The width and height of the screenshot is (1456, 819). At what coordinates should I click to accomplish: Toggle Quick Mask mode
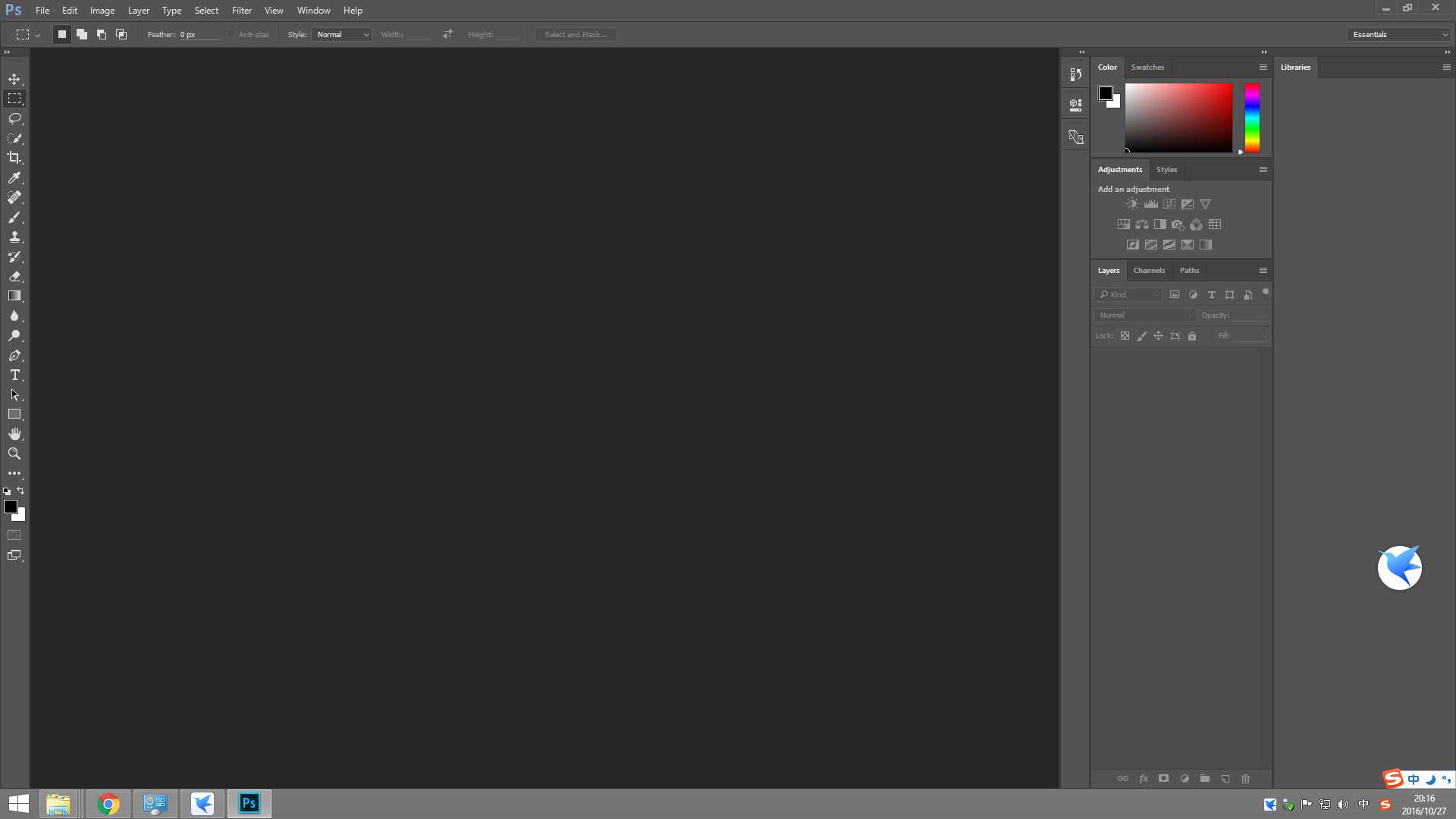[14, 535]
